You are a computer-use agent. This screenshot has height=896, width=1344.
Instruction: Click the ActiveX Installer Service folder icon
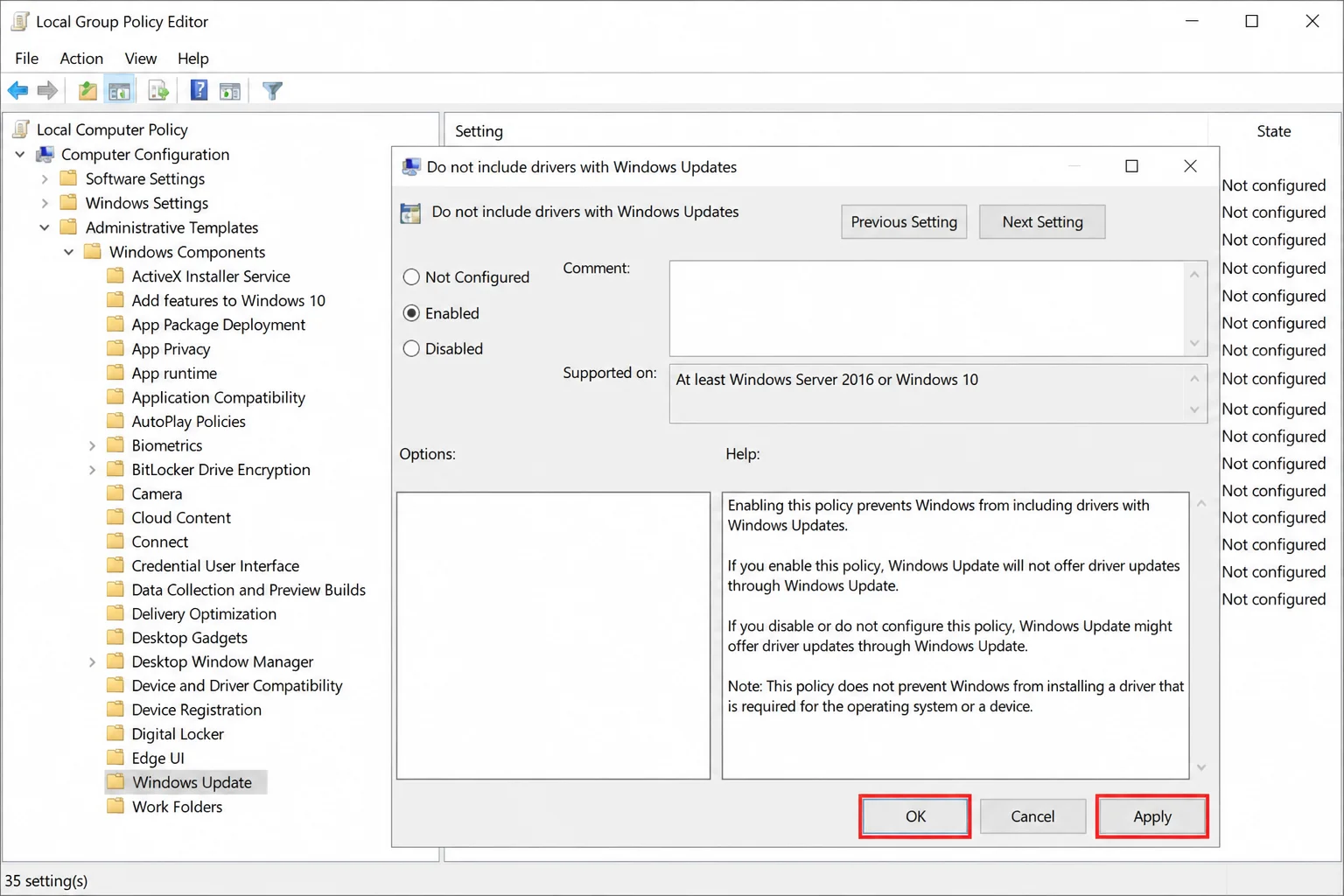[115, 276]
